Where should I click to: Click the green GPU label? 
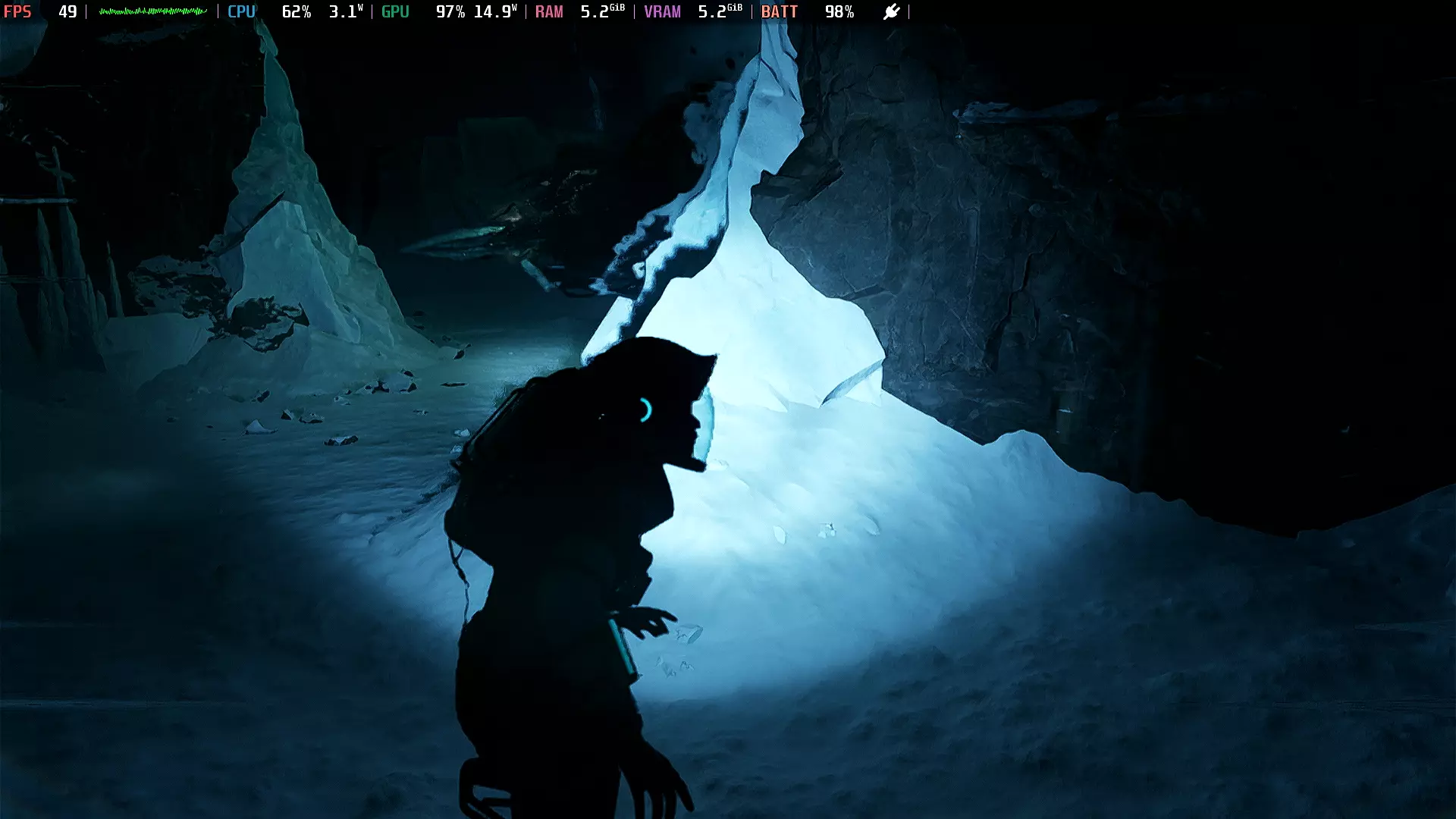click(395, 11)
